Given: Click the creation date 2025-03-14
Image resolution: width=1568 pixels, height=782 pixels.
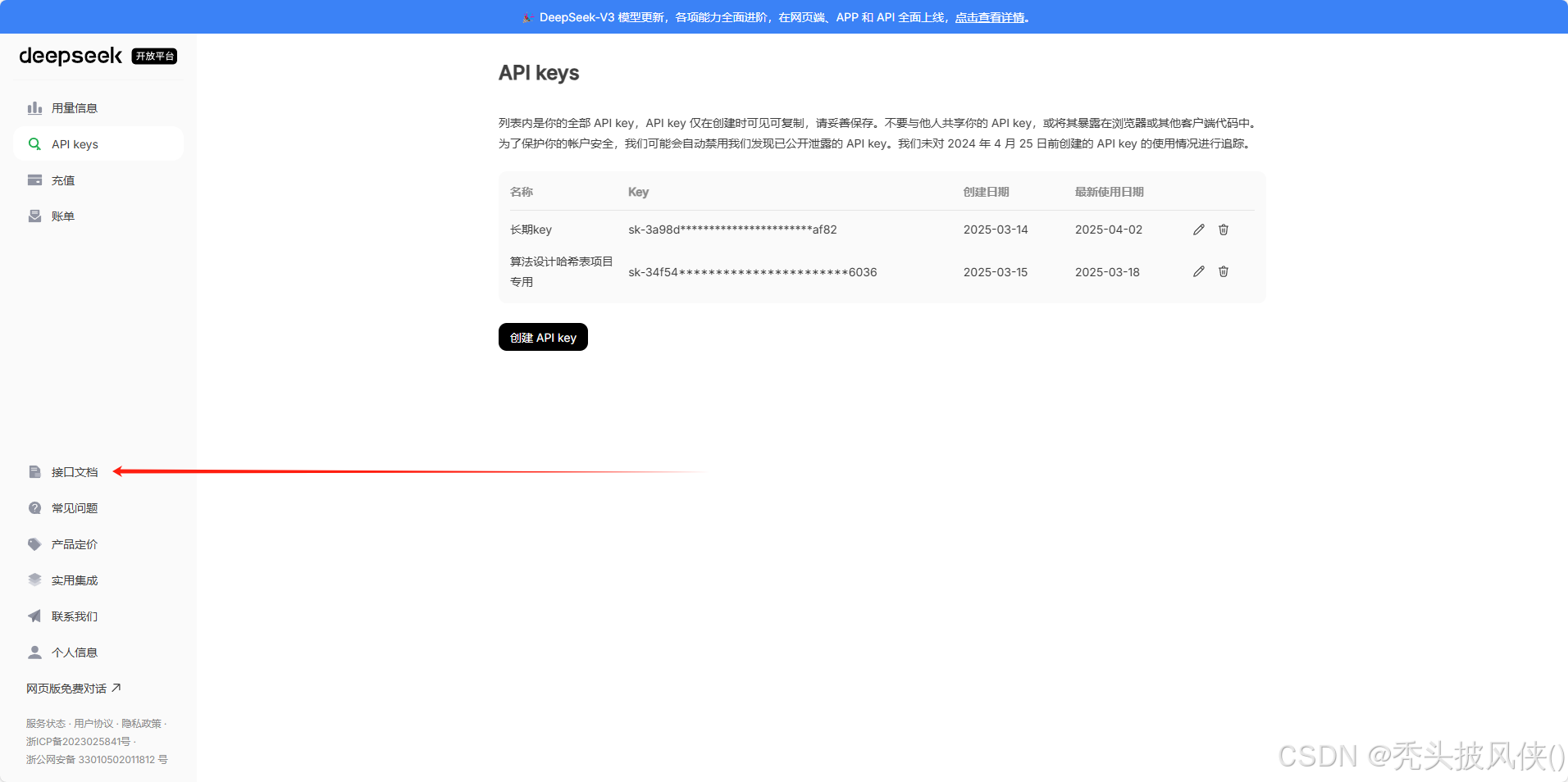Looking at the screenshot, I should point(996,230).
